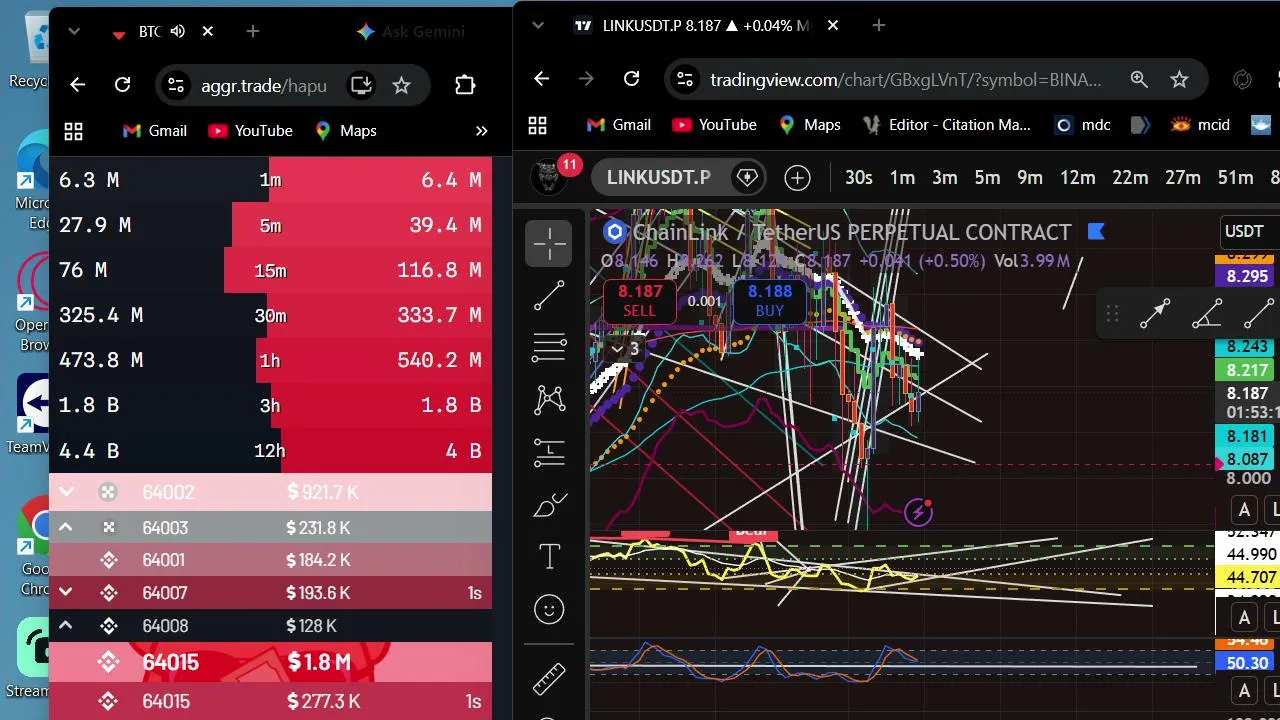Open the chart patterns tool
This screenshot has width=1280, height=720.
[x=549, y=400]
